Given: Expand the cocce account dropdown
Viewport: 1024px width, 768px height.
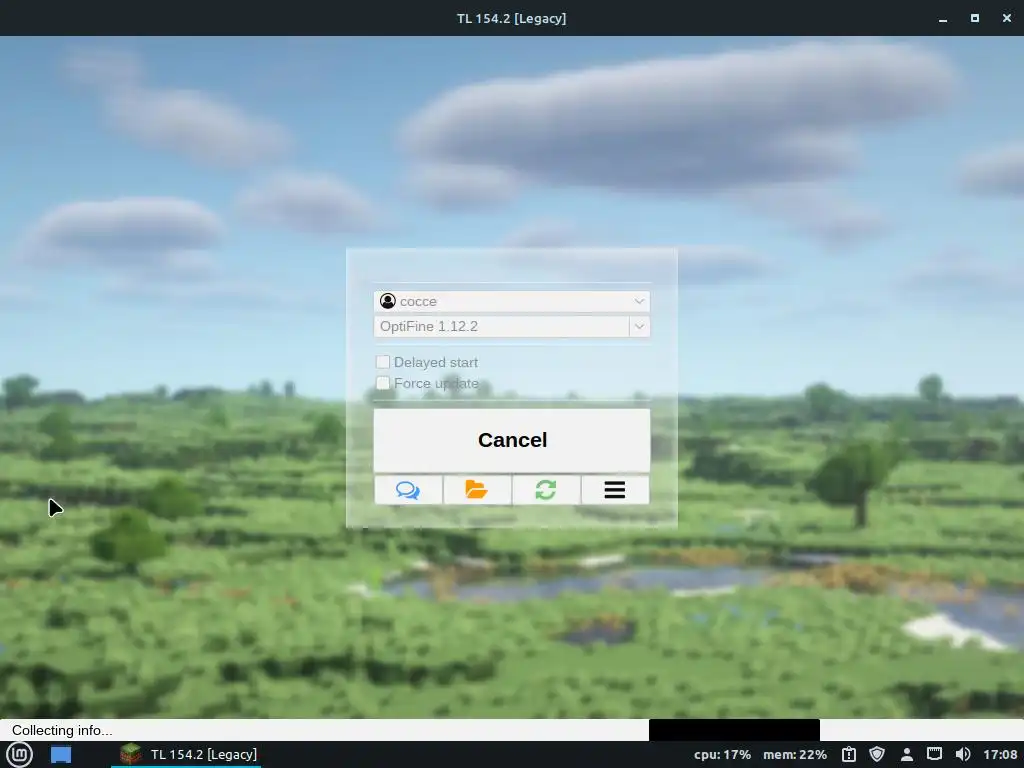Looking at the screenshot, I should point(639,301).
